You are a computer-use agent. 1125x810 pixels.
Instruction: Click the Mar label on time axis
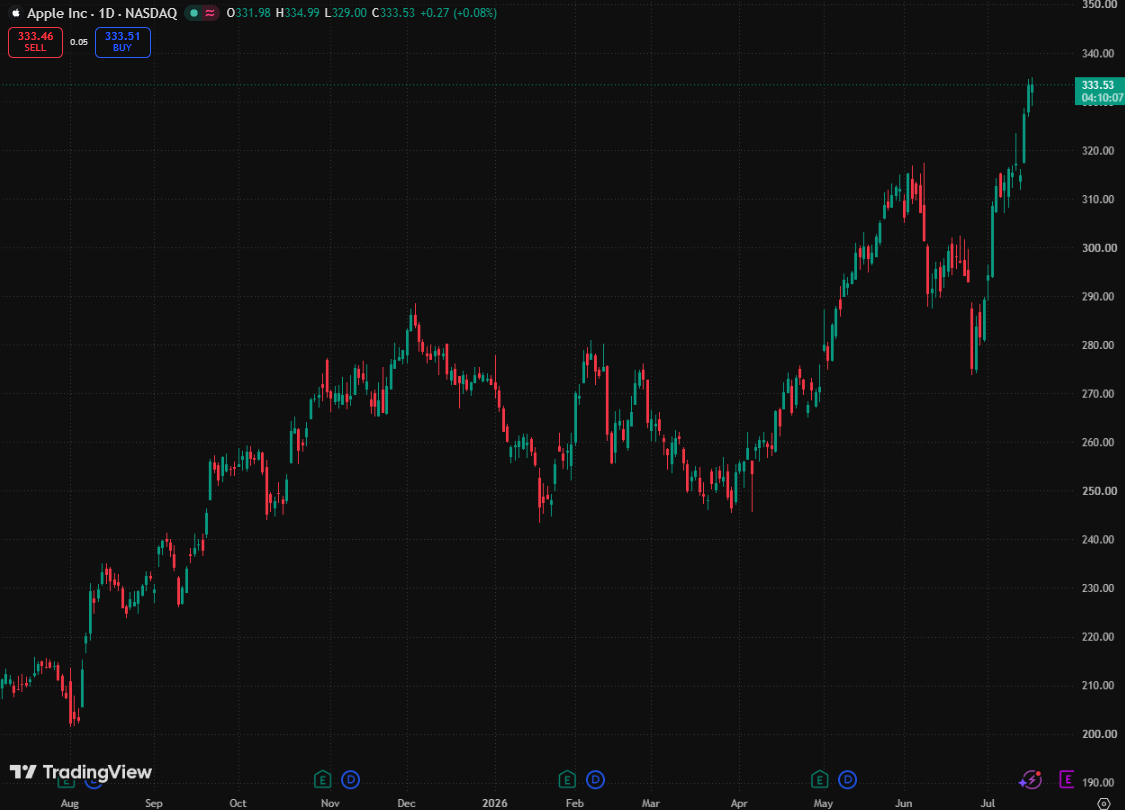(650, 804)
